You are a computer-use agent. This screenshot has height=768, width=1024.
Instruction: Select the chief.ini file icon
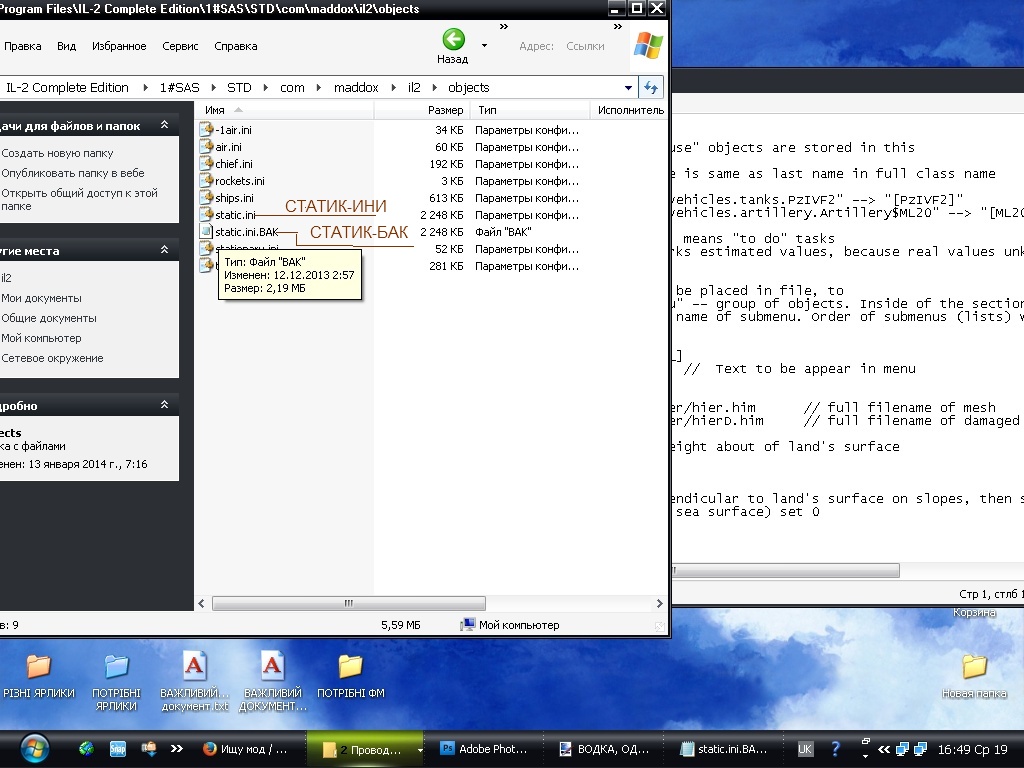207,164
